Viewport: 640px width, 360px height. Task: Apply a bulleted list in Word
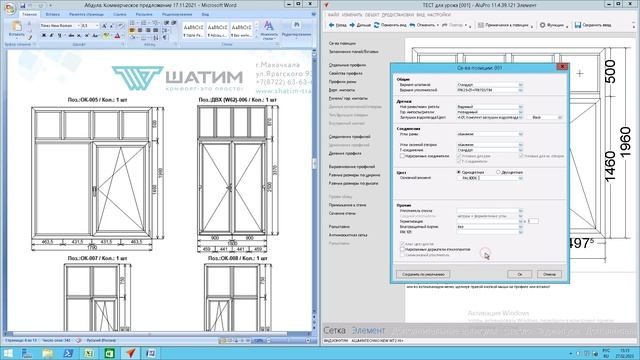tap(132, 22)
